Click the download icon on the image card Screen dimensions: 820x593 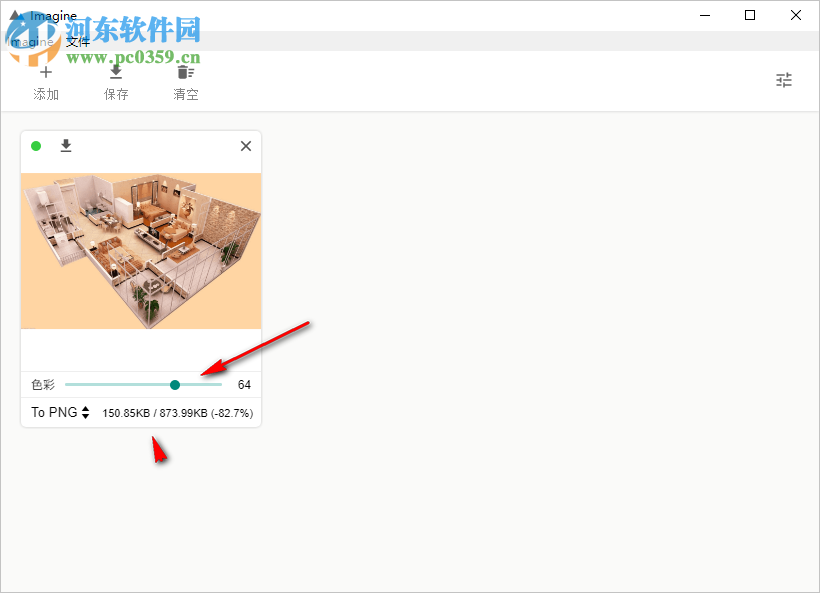click(66, 145)
